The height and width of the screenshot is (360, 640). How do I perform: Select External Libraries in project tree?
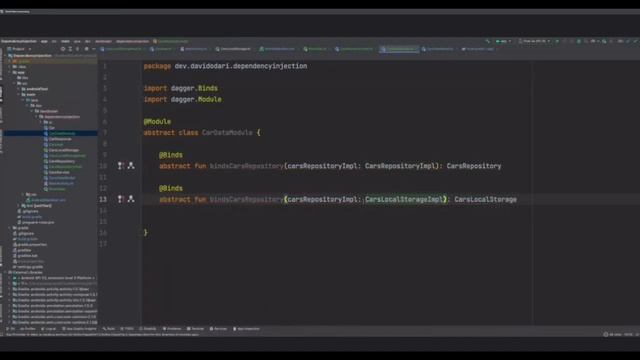point(25,272)
